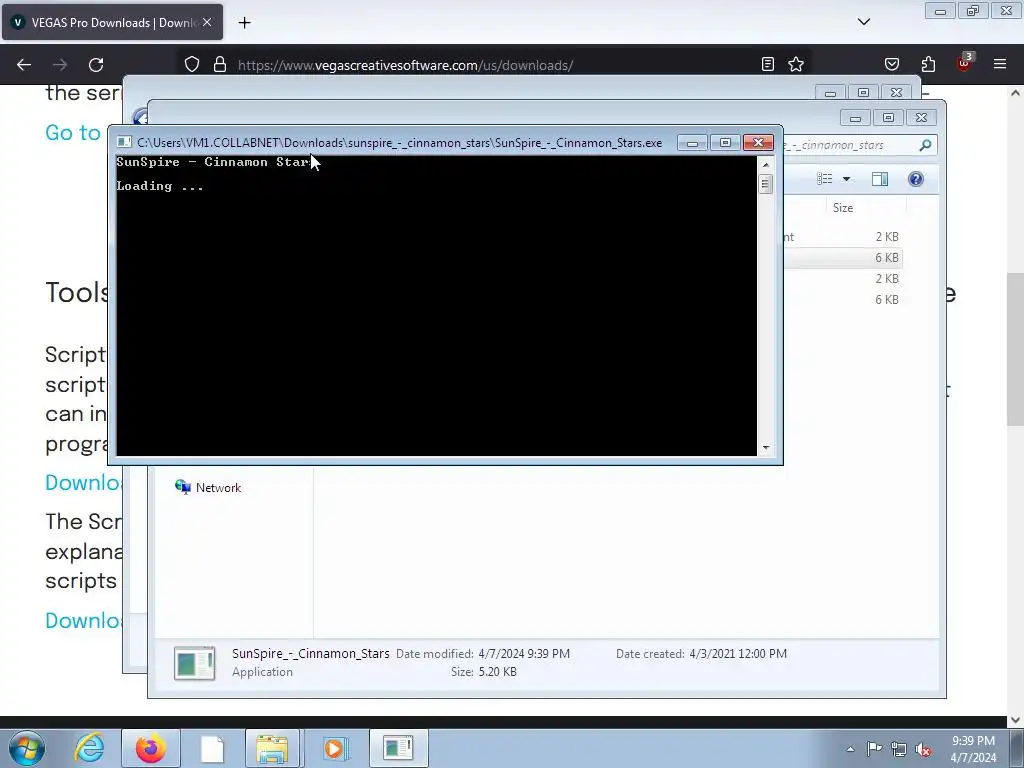Open the Firefox hamburger application menu

click(x=1000, y=64)
